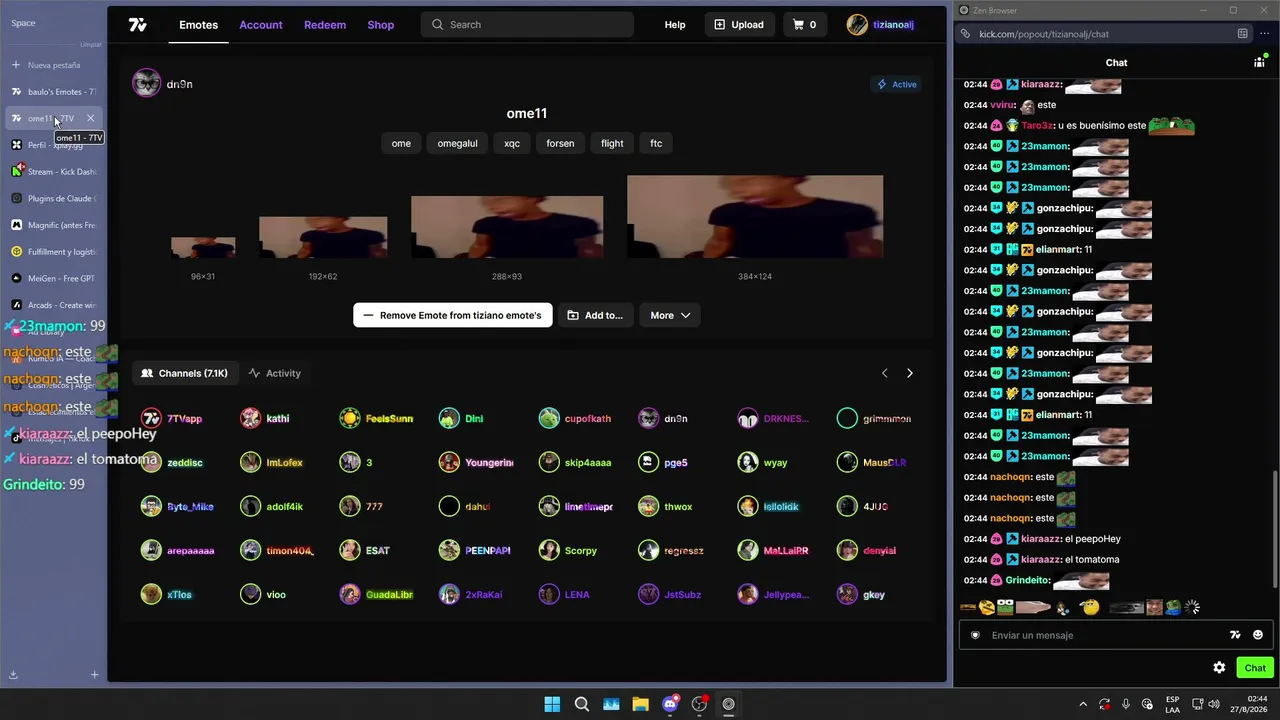Click Nueva pestaña to open a new tab
Screen dimensions: 1280x720
point(54,65)
